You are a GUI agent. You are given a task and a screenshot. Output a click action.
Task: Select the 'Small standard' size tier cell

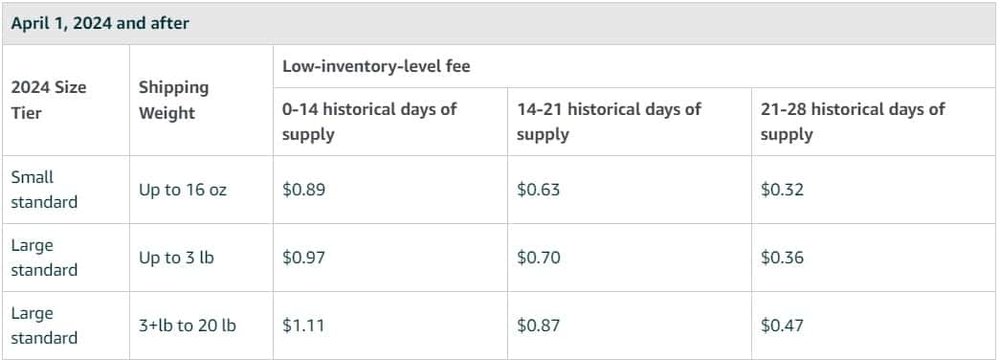[x=44, y=189]
